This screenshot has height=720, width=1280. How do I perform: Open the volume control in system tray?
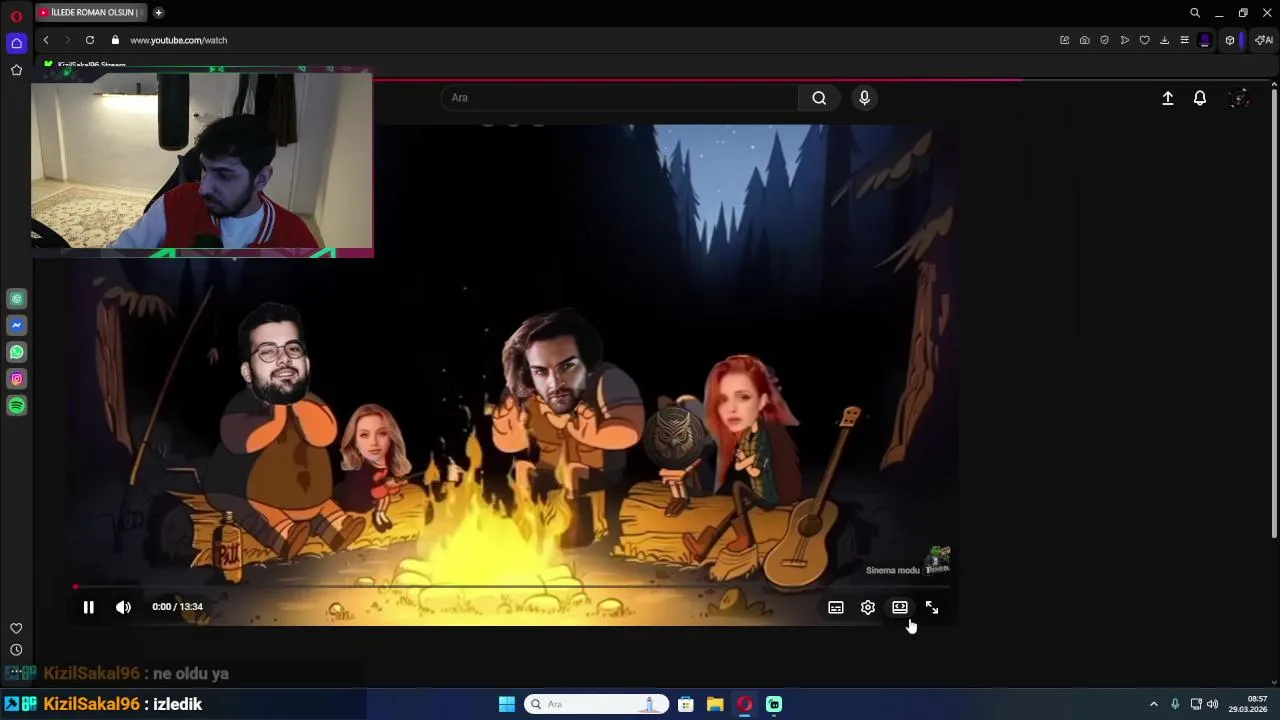tap(1213, 704)
